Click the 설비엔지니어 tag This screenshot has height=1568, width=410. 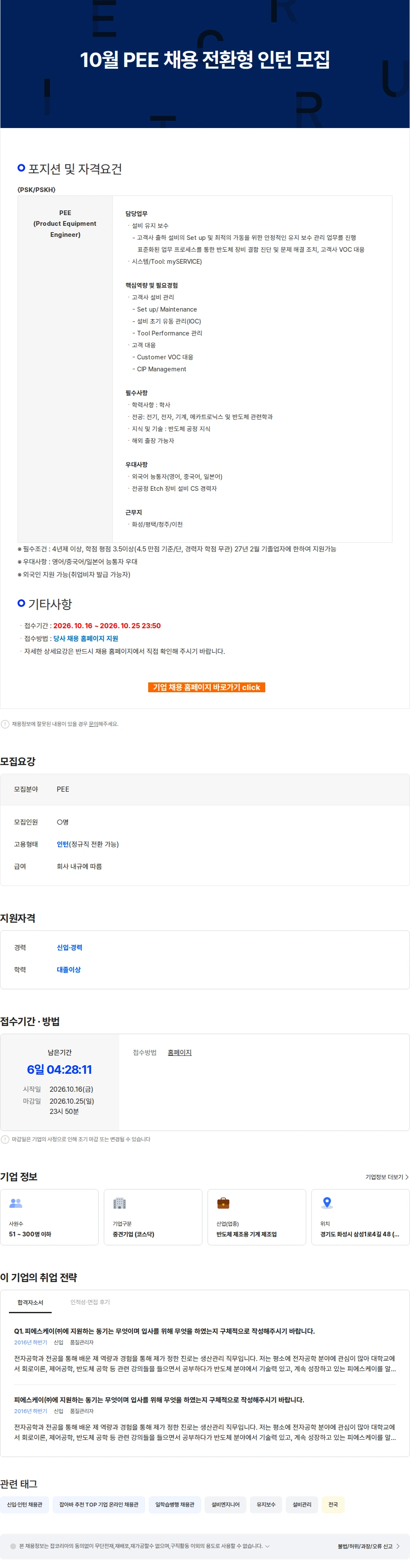click(226, 1505)
